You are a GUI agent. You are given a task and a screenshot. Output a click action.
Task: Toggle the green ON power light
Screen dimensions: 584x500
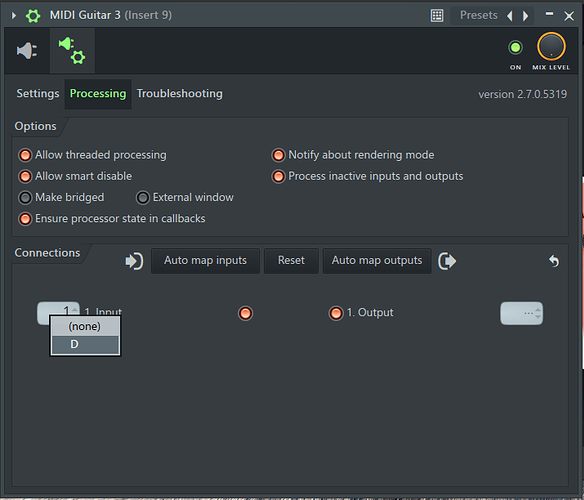pyautogui.click(x=515, y=48)
